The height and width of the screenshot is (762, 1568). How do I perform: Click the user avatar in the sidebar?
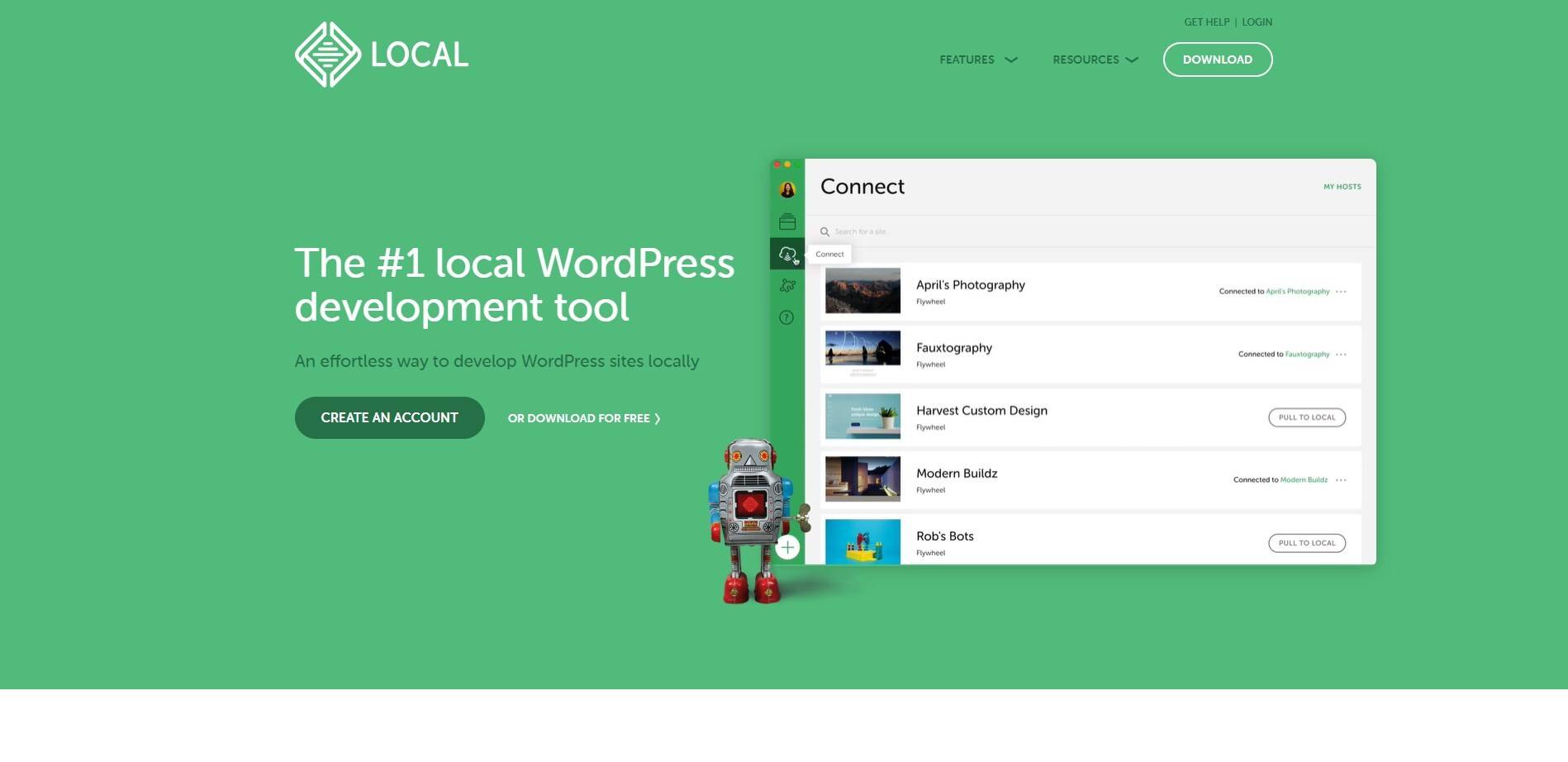pos(787,189)
